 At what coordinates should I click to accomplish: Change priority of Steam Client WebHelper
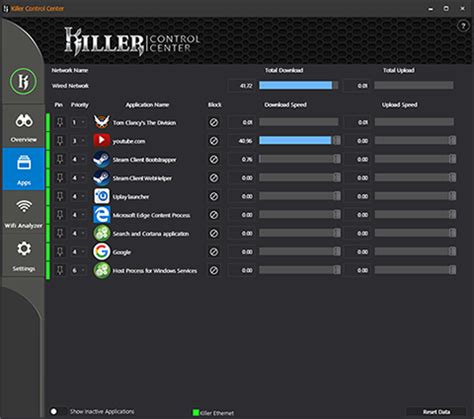point(79,178)
